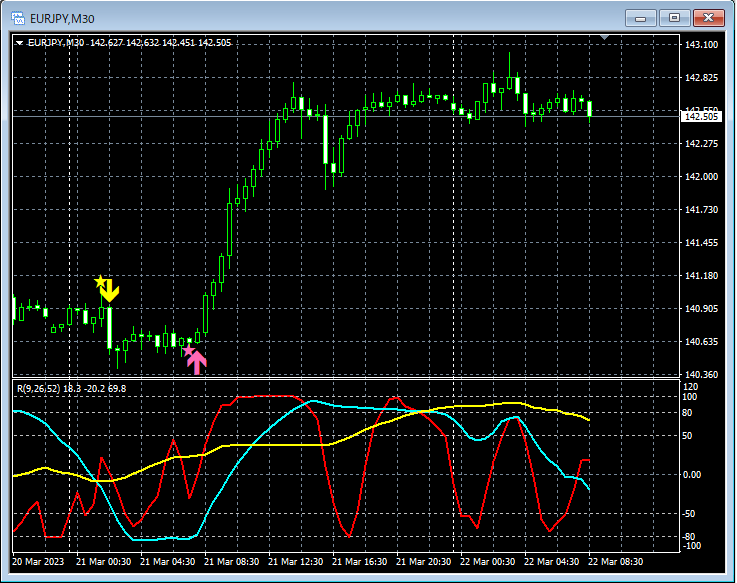Close the EURJPY,M30 chart window

point(708,18)
